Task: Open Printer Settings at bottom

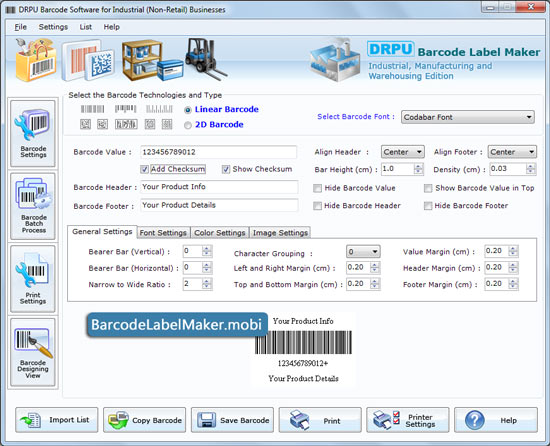Action: click(x=408, y=420)
